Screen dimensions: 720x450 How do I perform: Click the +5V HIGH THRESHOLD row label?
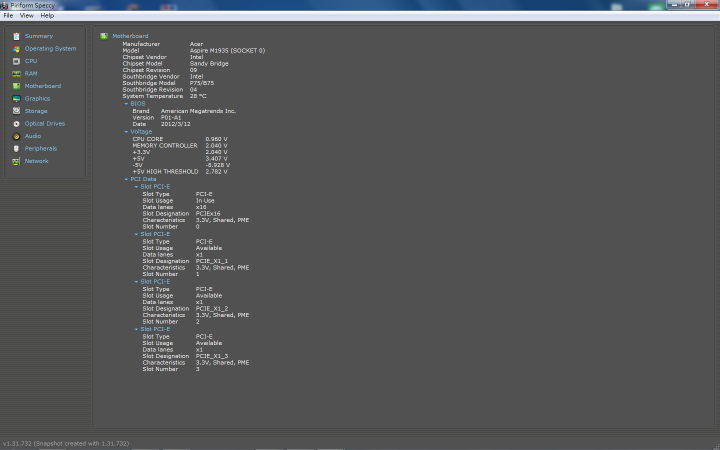point(165,172)
